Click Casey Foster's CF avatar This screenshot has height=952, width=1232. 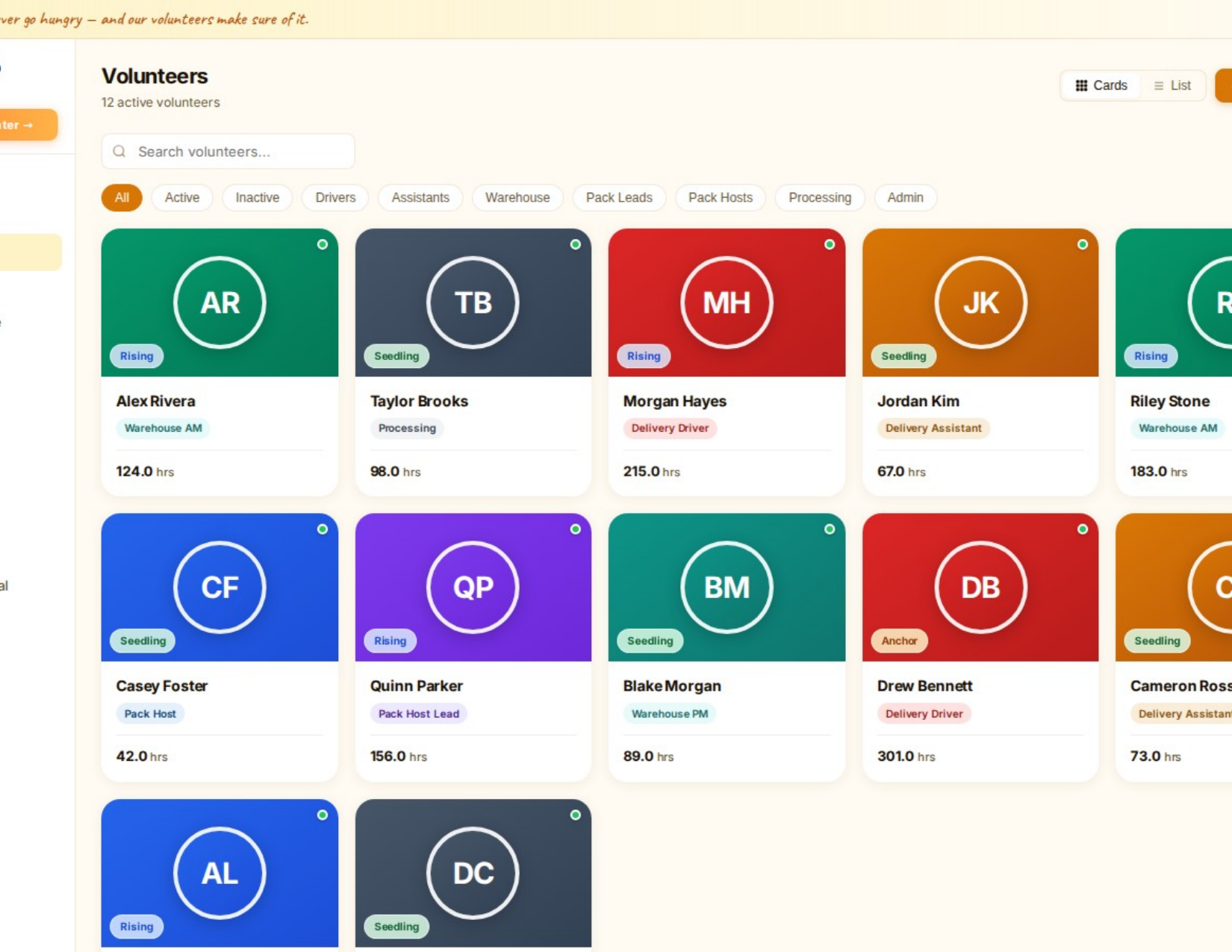click(220, 587)
